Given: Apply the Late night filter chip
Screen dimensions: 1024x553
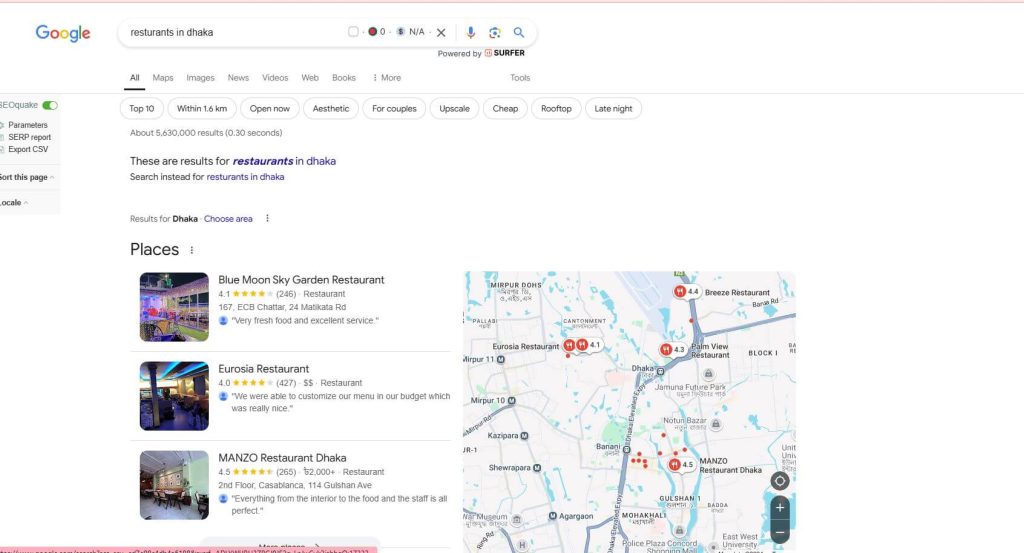Looking at the screenshot, I should 613,108.
